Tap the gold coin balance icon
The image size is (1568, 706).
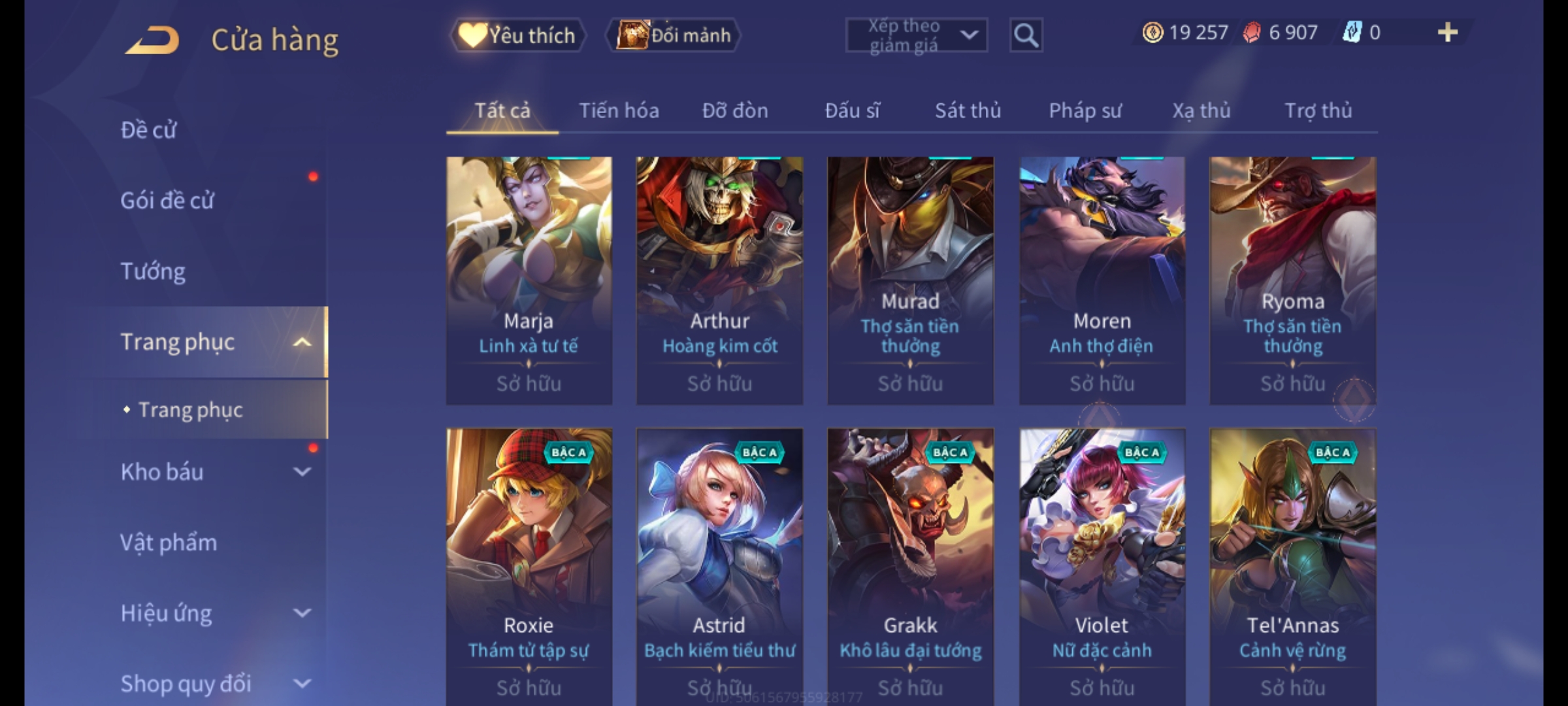pos(1152,33)
